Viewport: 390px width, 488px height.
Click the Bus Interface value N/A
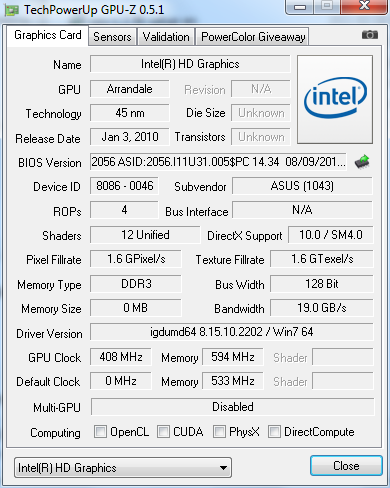(302, 210)
